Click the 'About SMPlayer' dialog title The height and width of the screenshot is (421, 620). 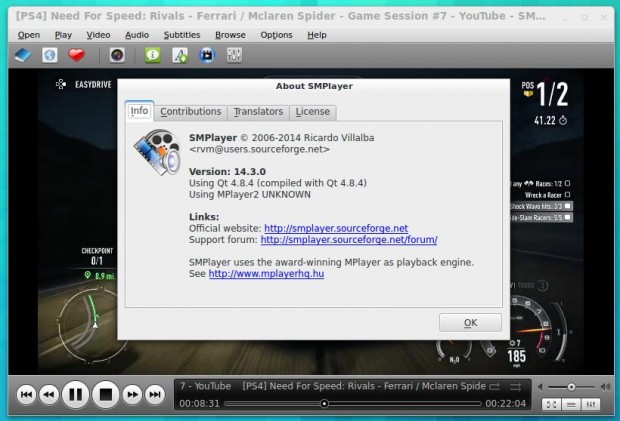click(x=314, y=86)
